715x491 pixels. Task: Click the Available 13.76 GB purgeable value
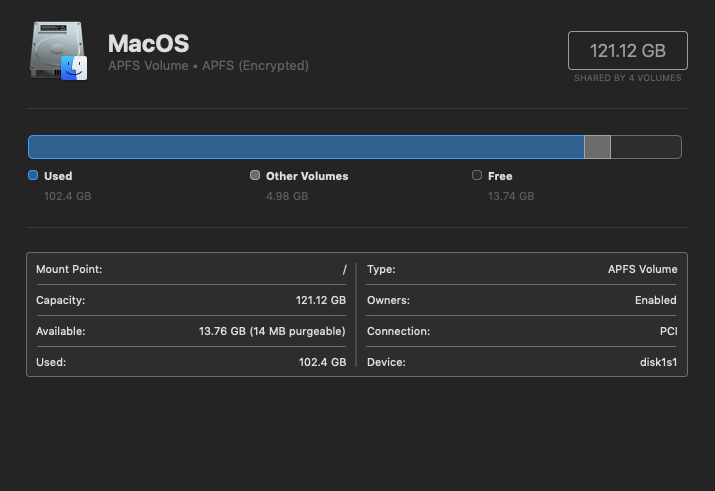272,331
